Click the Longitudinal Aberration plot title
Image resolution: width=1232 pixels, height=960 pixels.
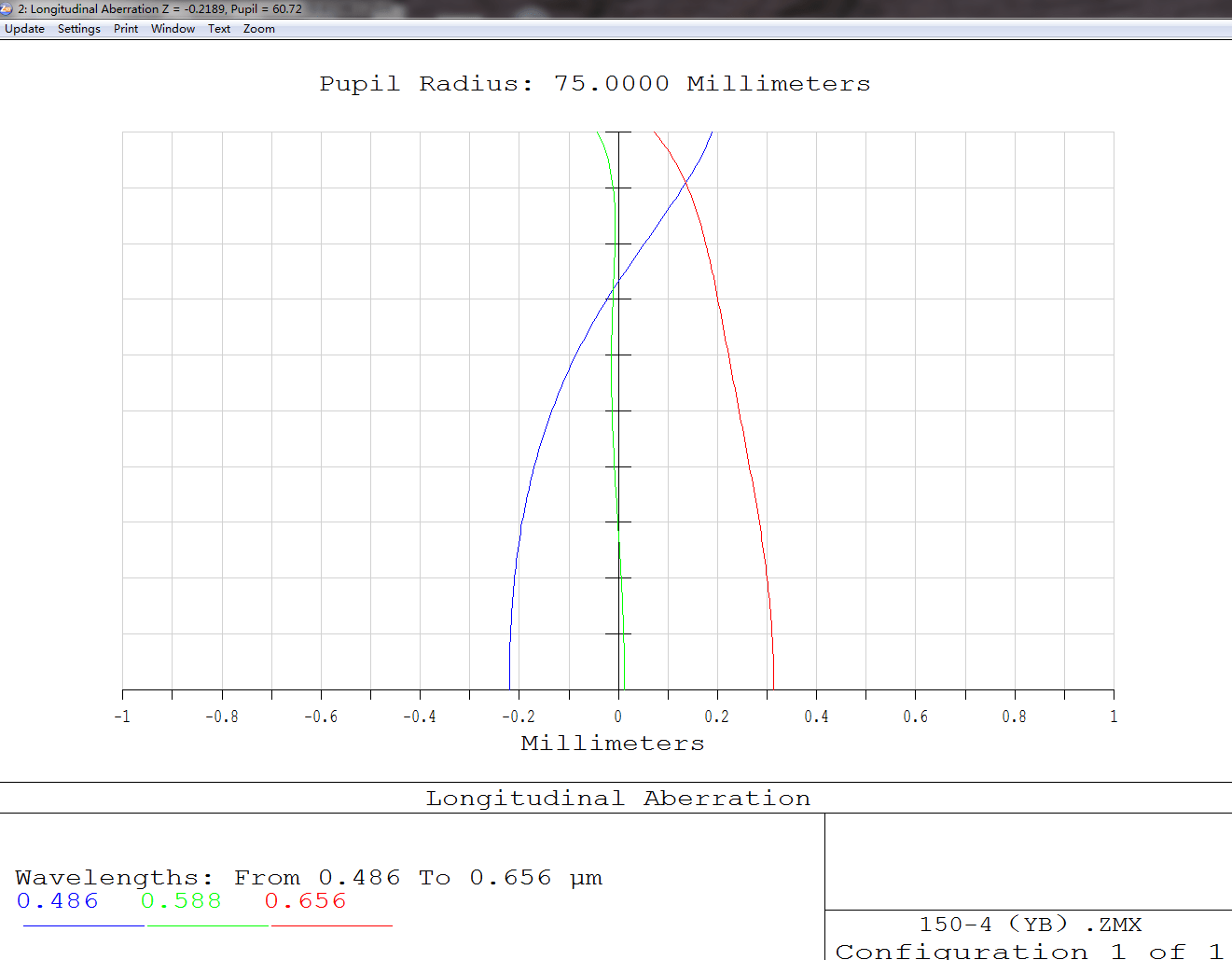click(617, 799)
